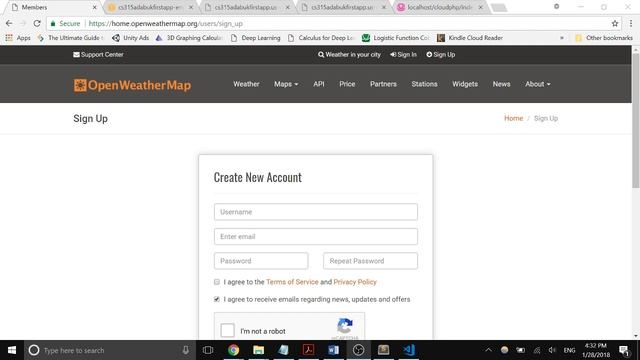The height and width of the screenshot is (360, 640).
Task: Open Task View from taskbar
Action: point(208,350)
